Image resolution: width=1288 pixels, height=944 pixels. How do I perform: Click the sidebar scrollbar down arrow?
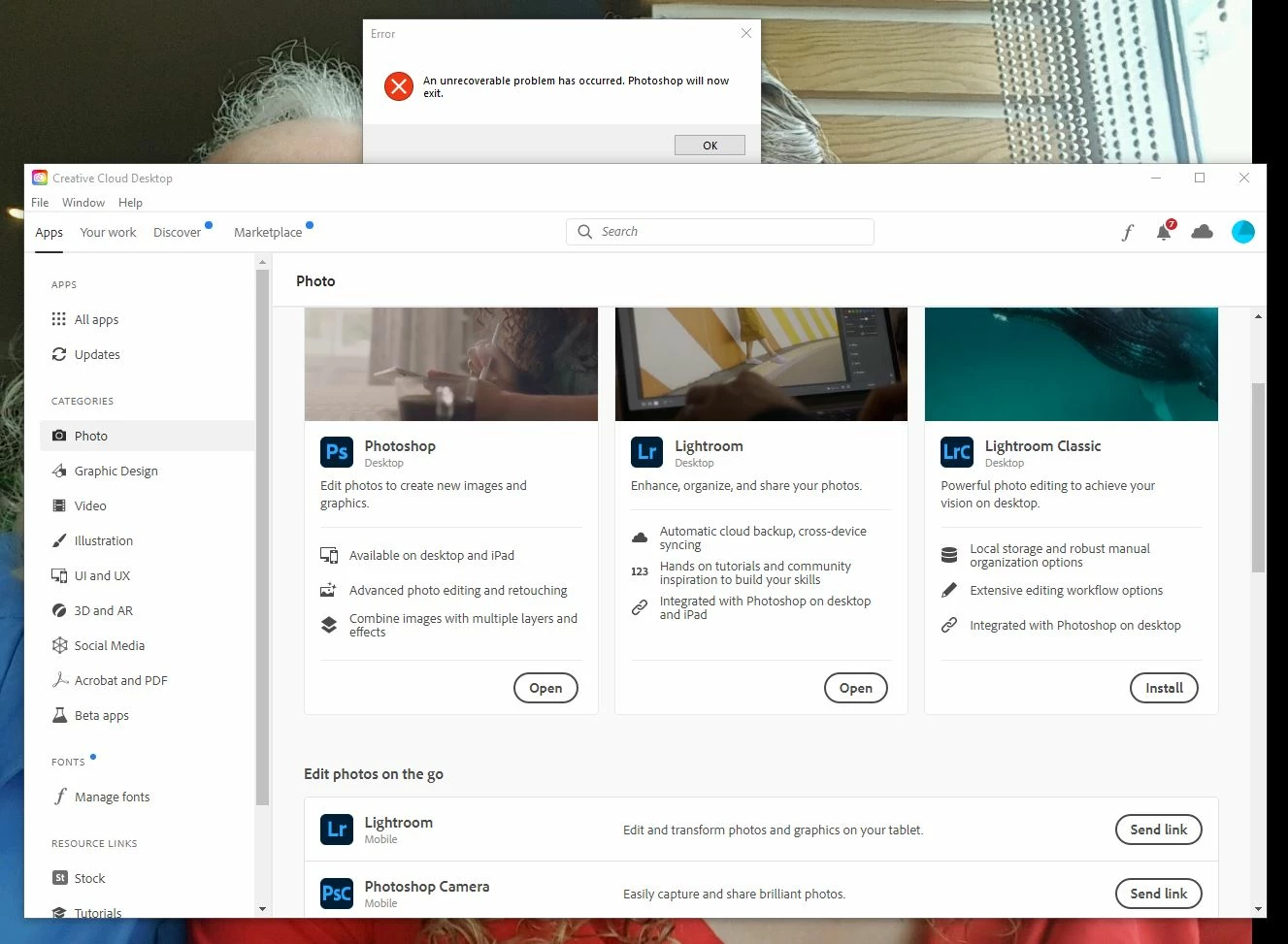262,909
